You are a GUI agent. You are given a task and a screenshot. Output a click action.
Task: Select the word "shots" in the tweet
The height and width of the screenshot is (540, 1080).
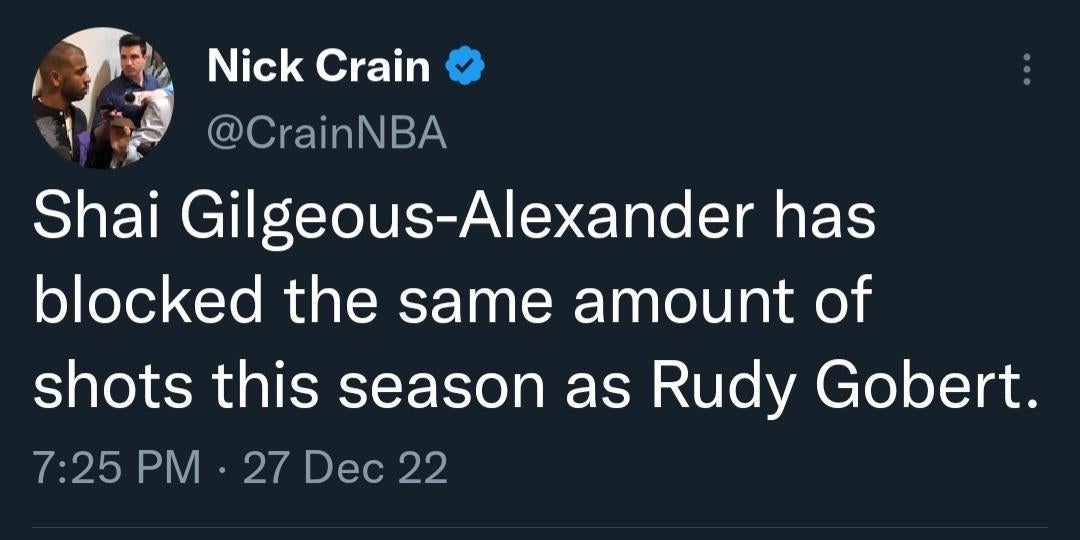point(107,386)
